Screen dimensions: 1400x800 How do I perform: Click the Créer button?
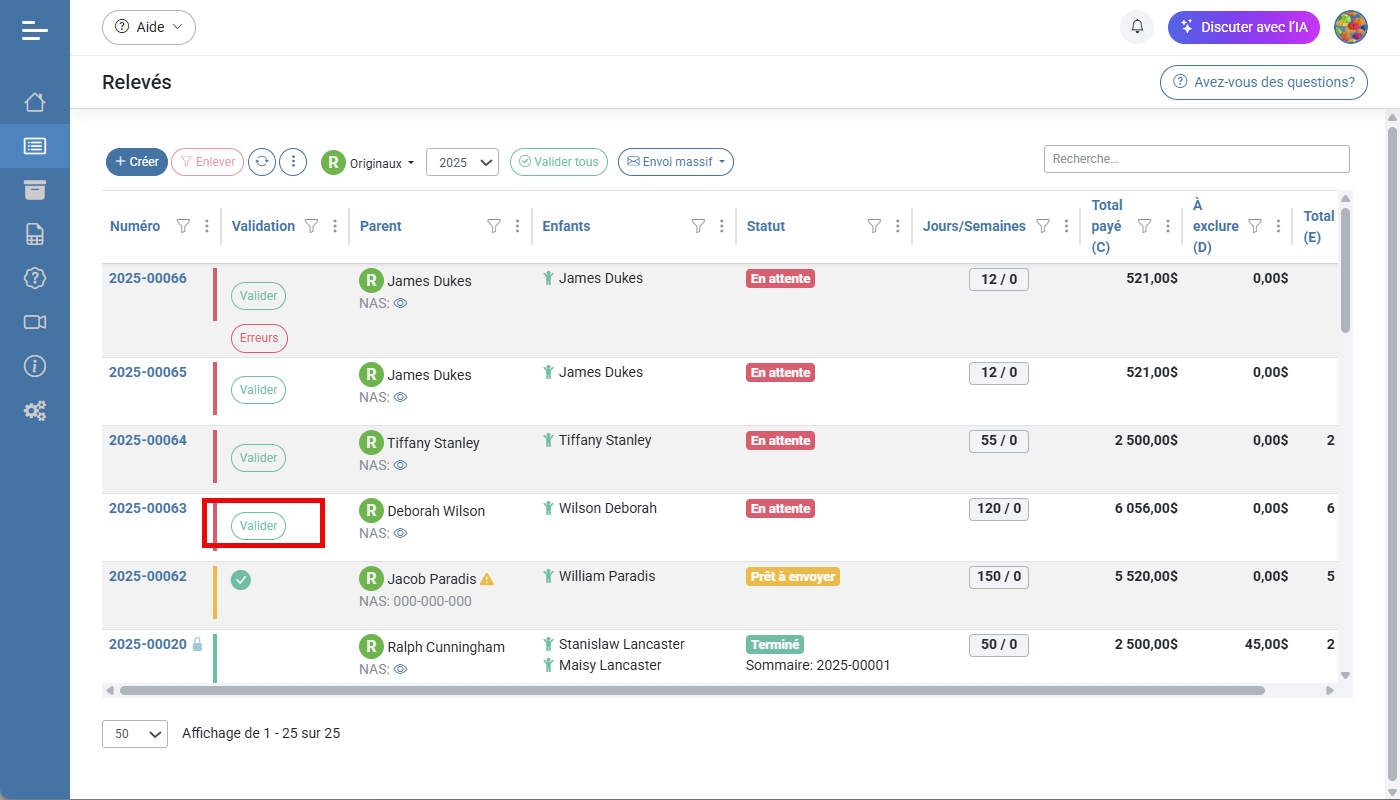tap(137, 162)
